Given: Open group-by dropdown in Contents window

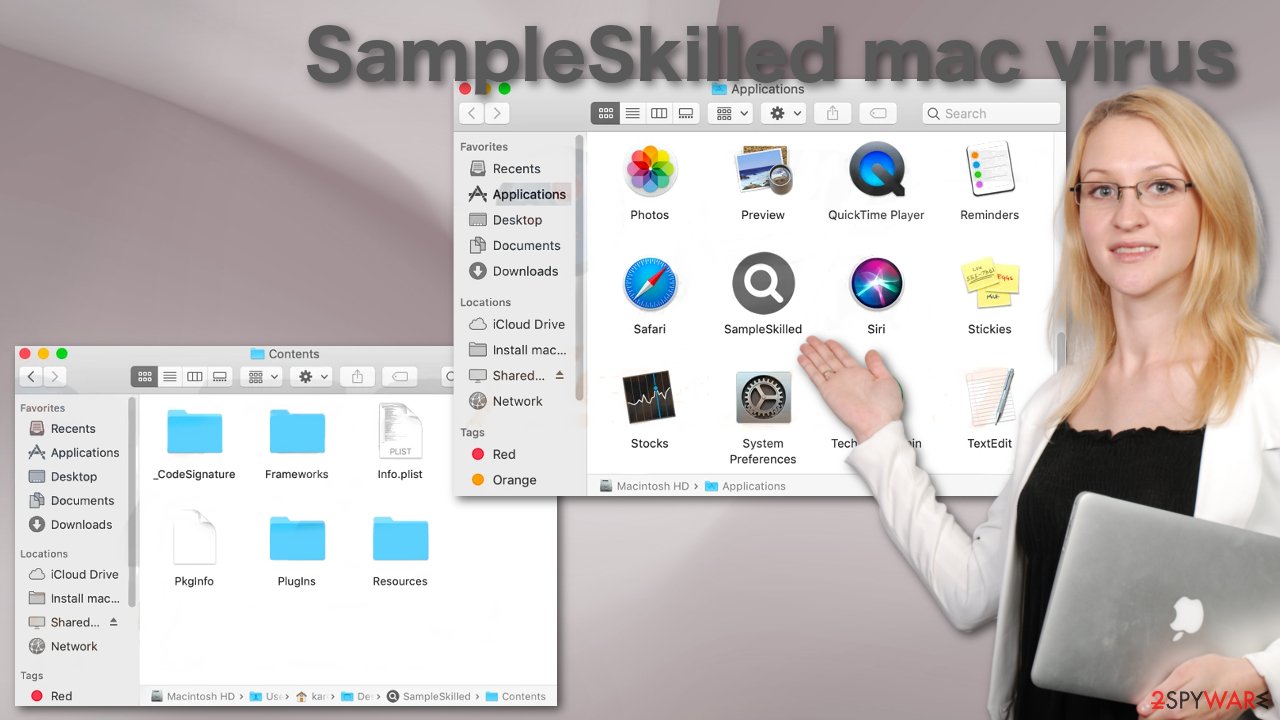Looking at the screenshot, I should pyautogui.click(x=261, y=377).
